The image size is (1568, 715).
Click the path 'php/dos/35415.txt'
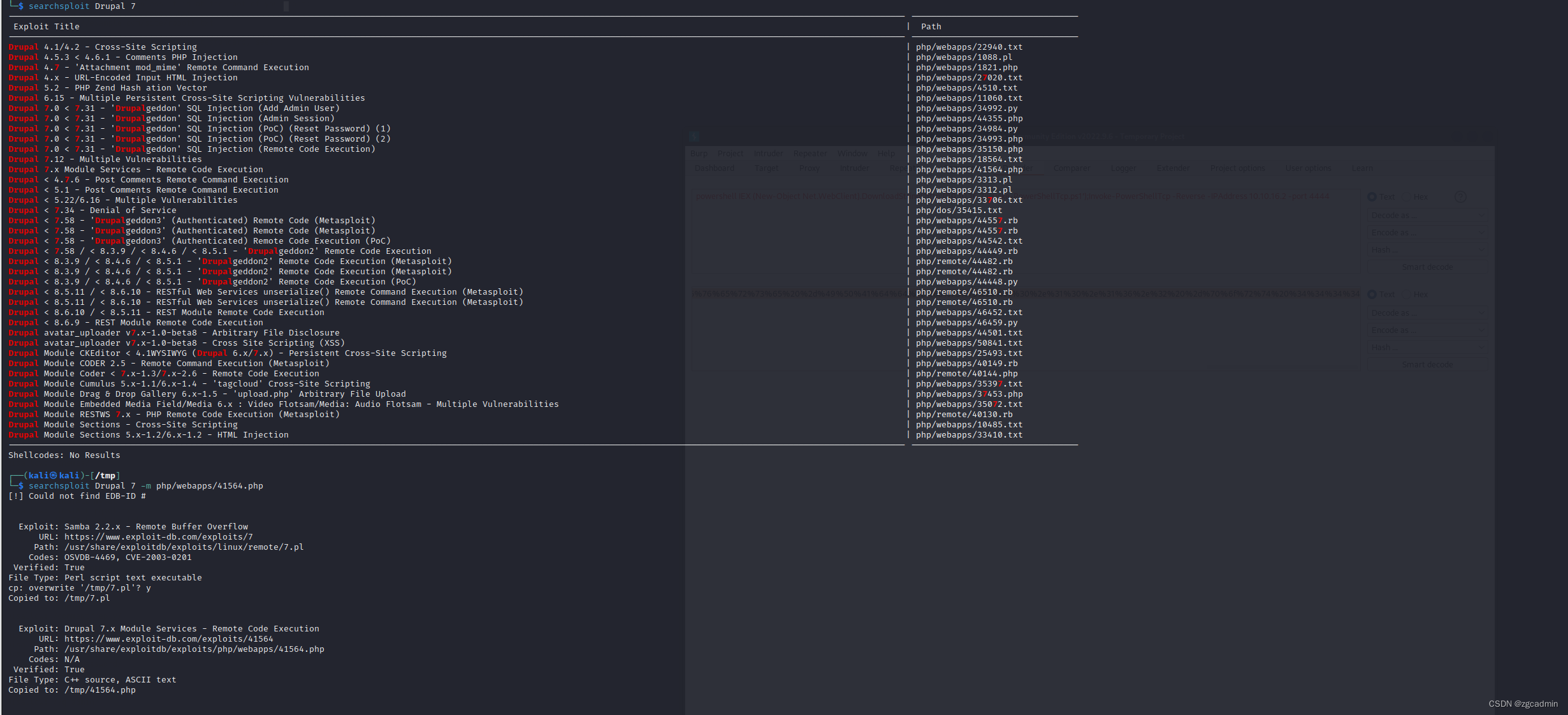pyautogui.click(x=959, y=210)
